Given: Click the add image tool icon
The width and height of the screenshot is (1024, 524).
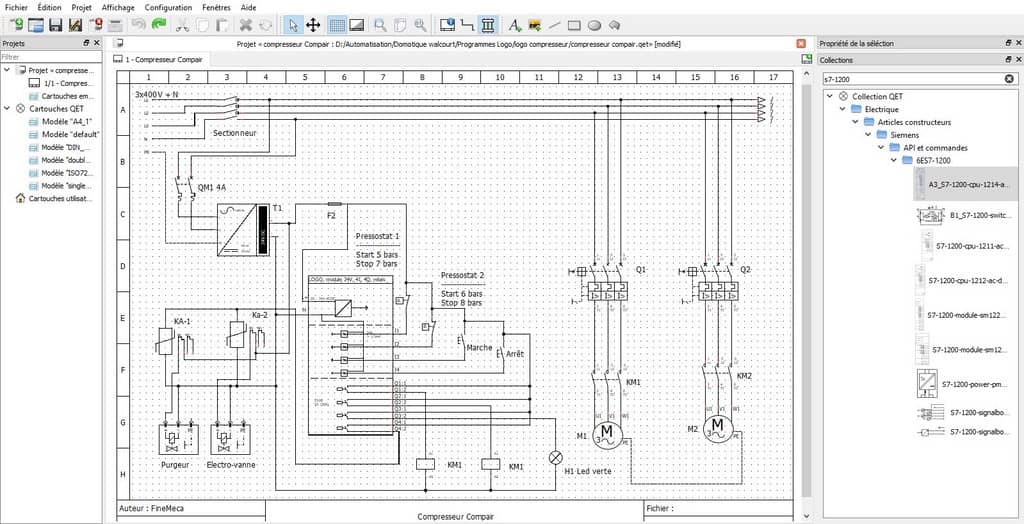Looking at the screenshot, I should coord(535,24).
